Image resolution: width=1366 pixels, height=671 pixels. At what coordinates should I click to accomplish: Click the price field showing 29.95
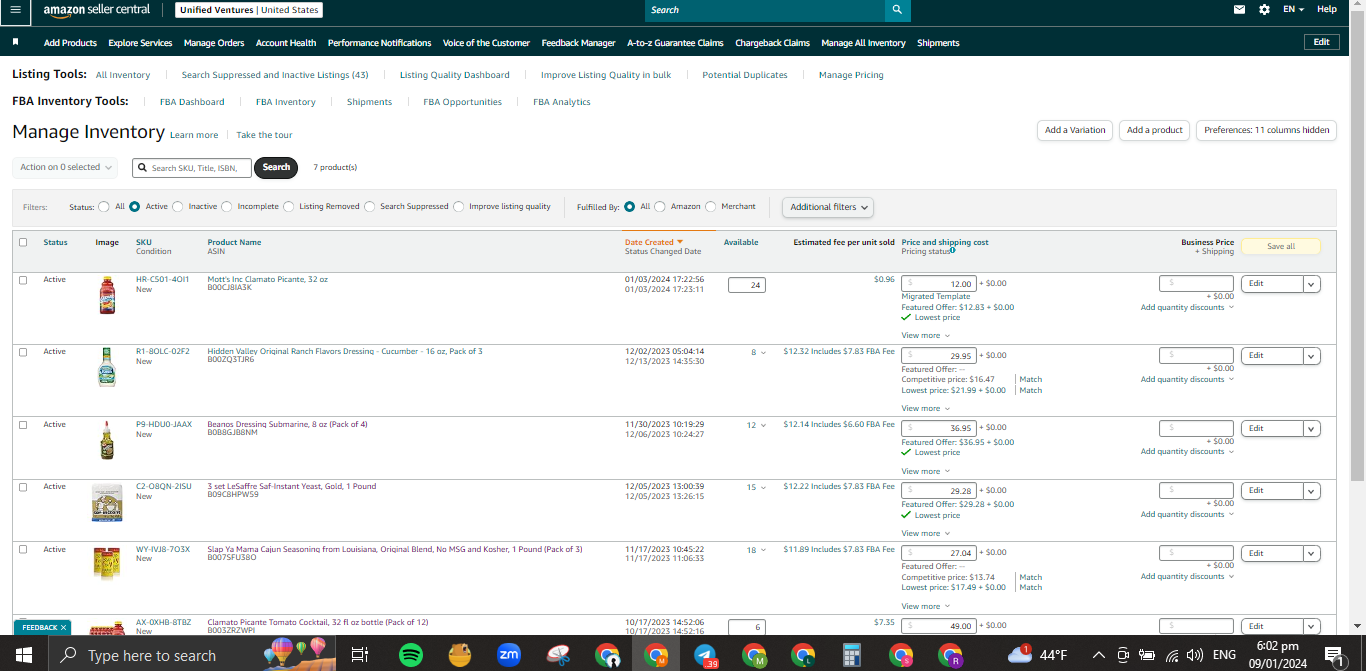(939, 356)
